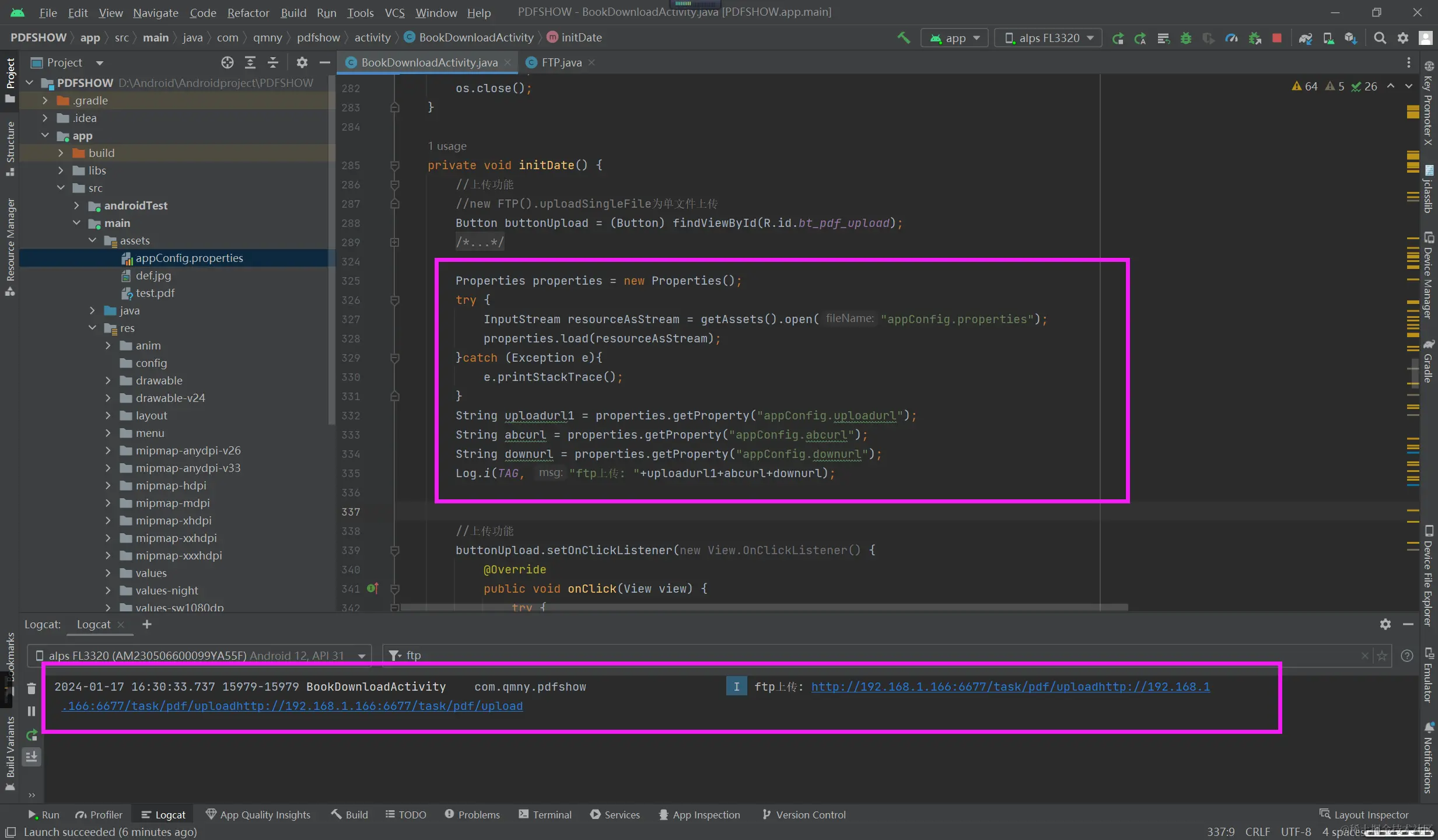Open the app run configuration dropdown
The width and height of the screenshot is (1438, 840).
click(x=954, y=38)
